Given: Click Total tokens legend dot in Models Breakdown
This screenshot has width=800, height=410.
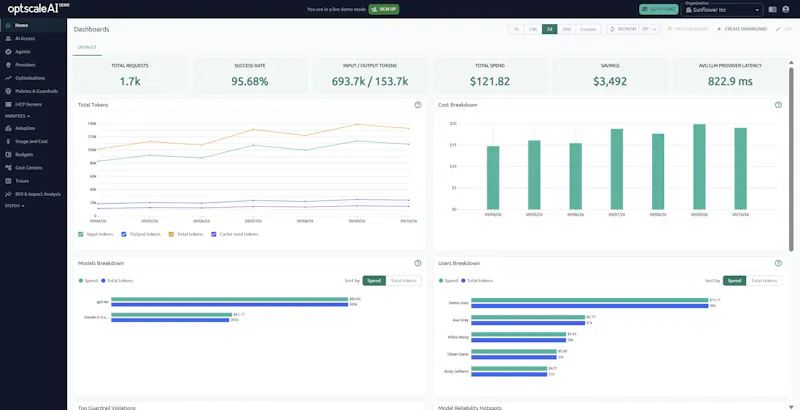Looking at the screenshot, I should (103, 280).
